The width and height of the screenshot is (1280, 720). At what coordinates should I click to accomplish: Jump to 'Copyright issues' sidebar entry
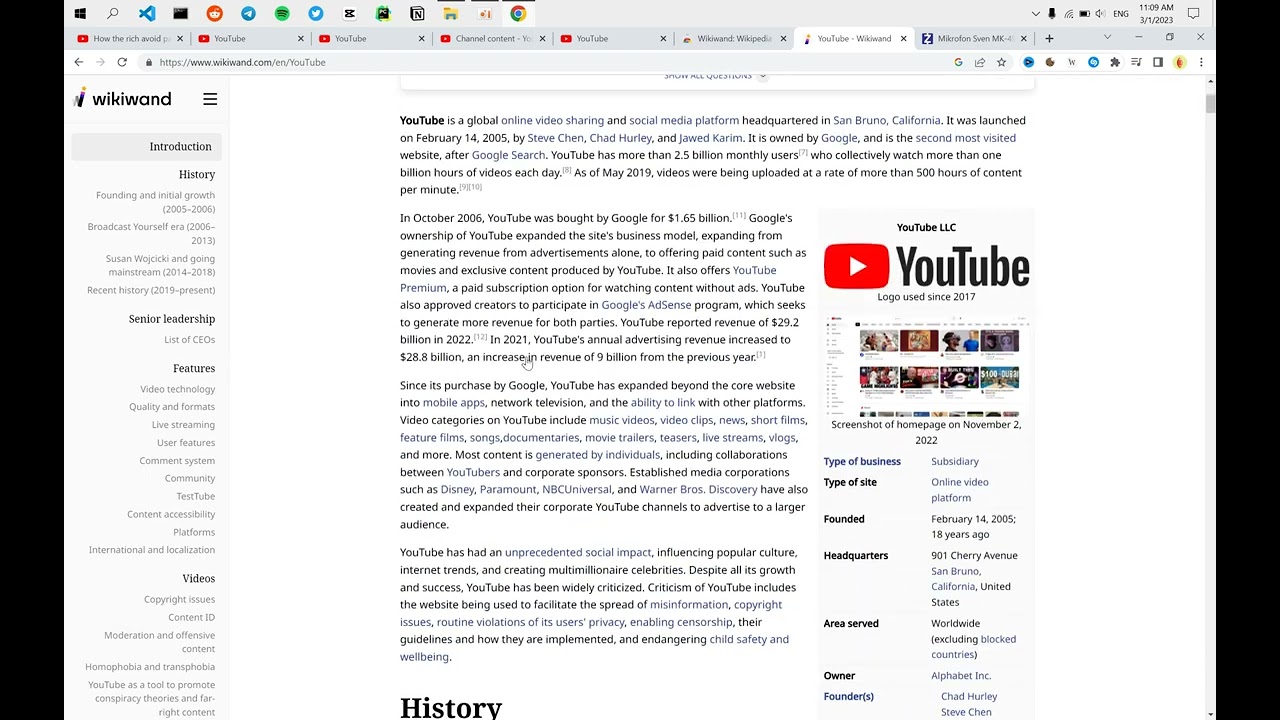[179, 599]
